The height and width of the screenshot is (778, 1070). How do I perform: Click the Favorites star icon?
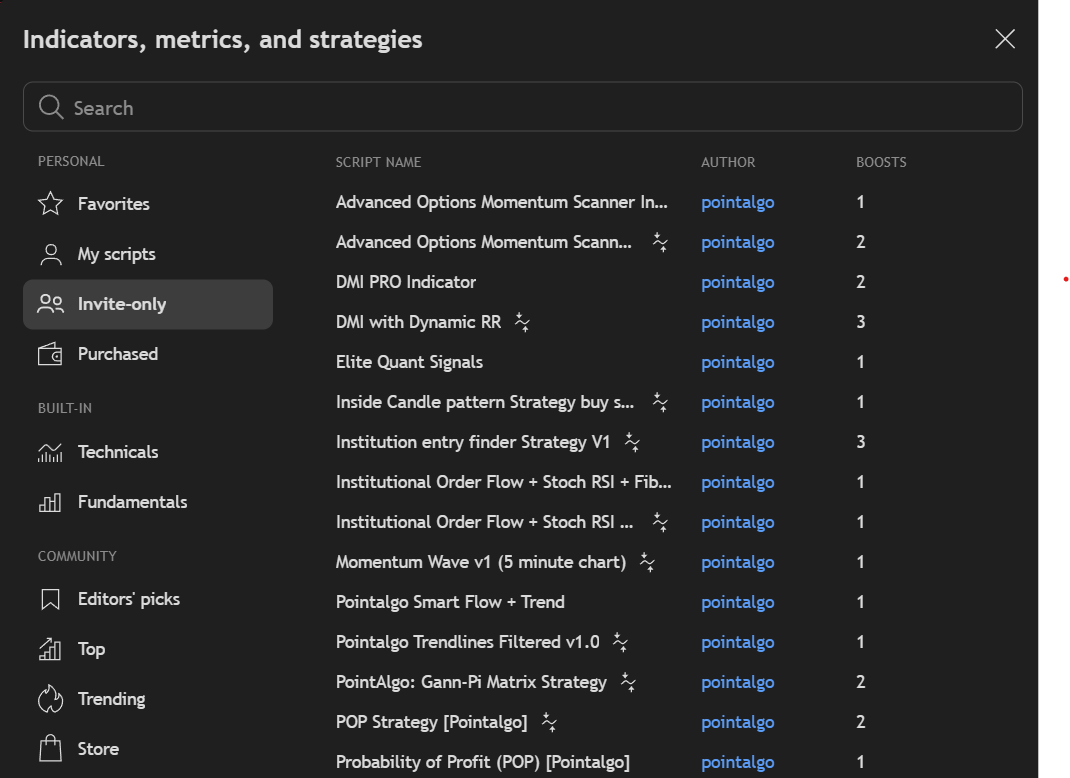click(50, 204)
